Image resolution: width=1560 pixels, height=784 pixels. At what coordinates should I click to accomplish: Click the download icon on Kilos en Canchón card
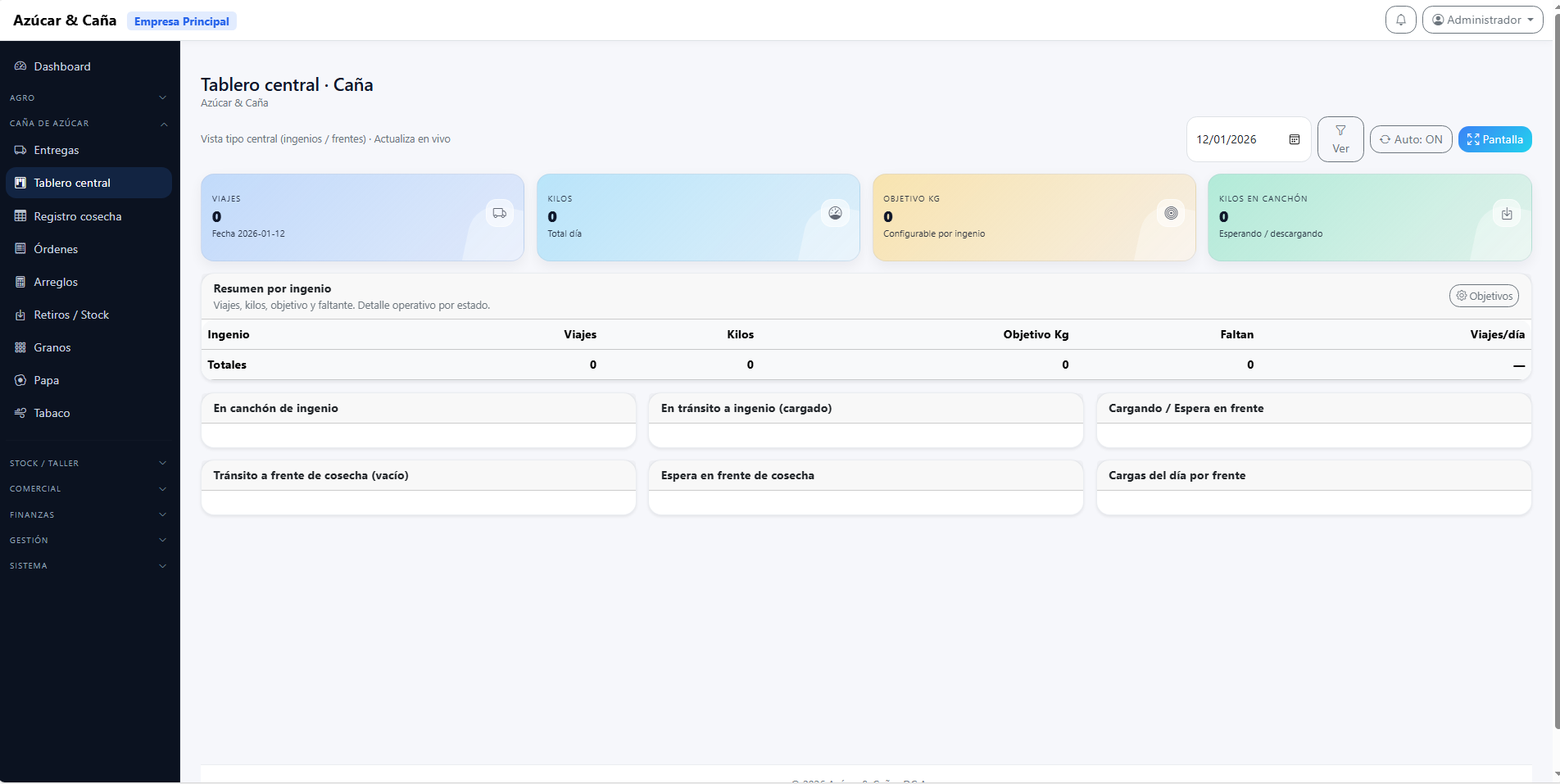(1506, 214)
